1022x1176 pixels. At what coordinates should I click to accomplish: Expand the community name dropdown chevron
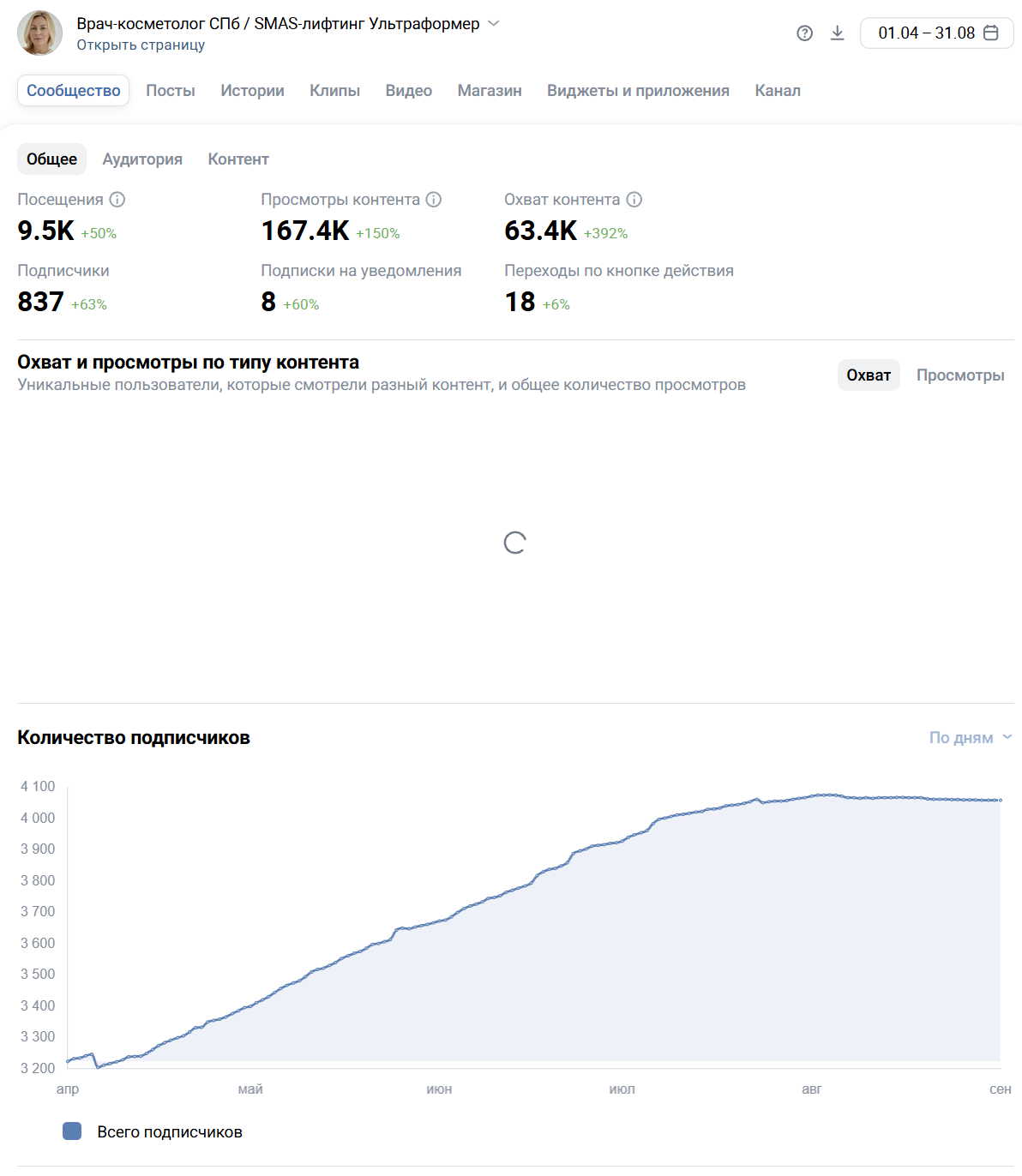click(494, 24)
